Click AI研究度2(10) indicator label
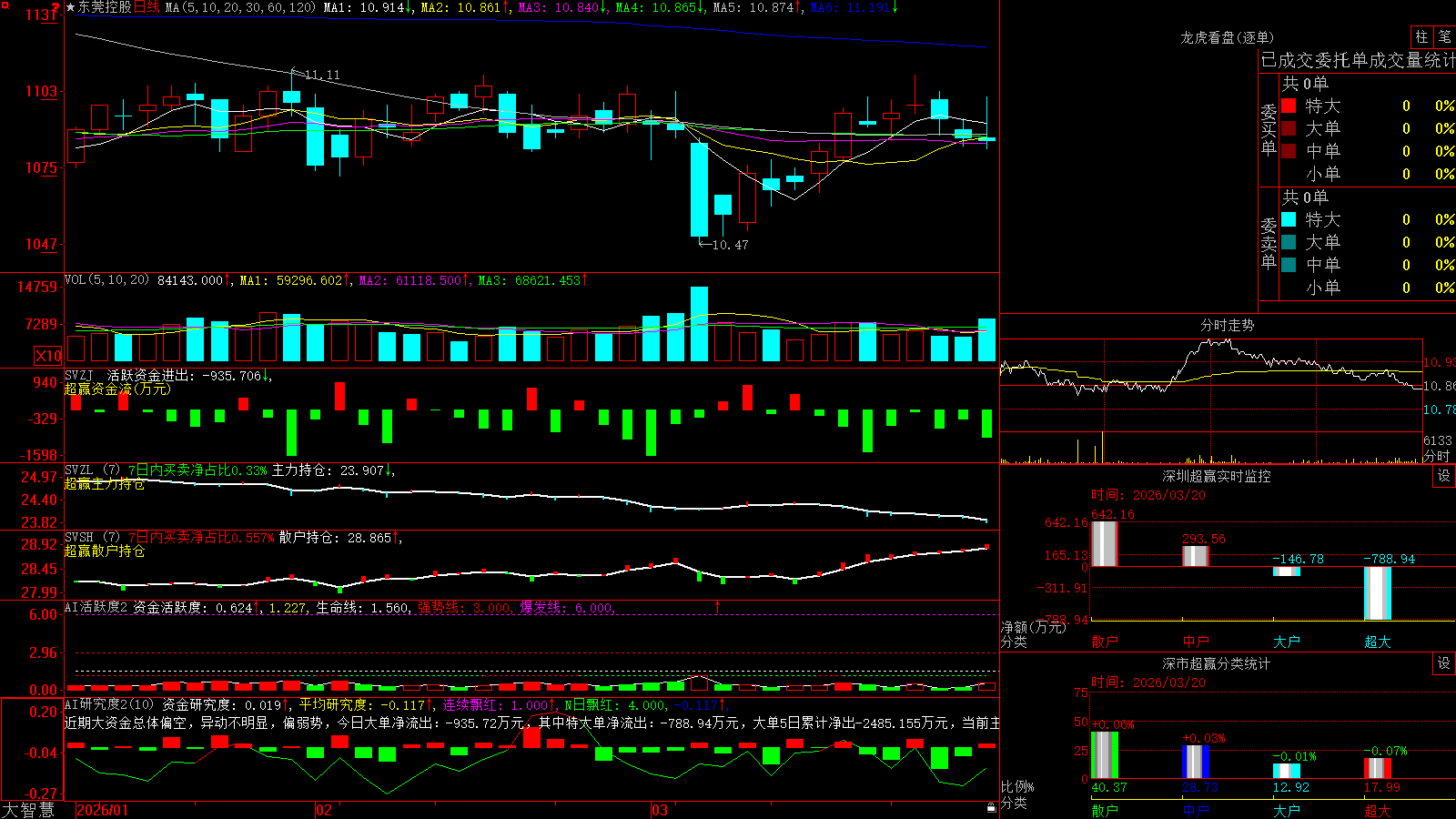 (109, 704)
